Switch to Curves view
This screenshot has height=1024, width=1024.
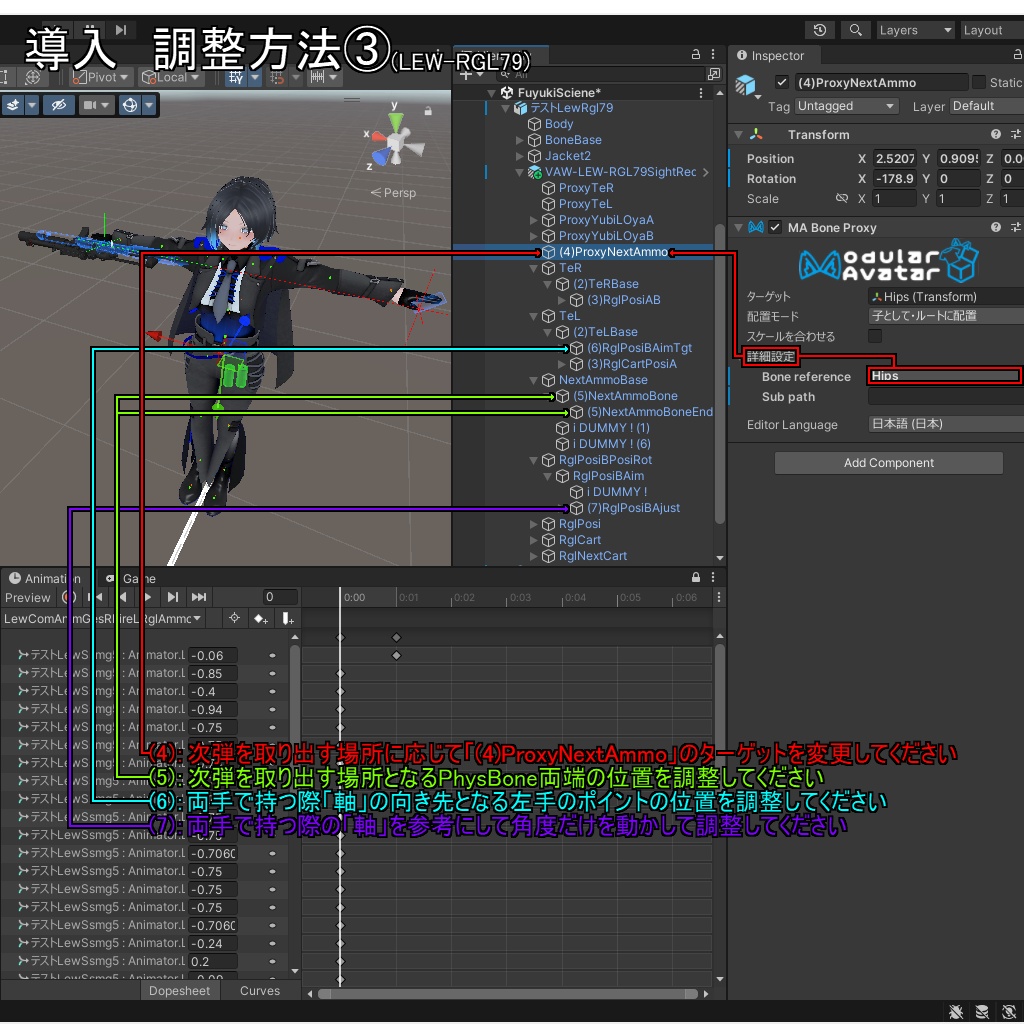click(260, 991)
